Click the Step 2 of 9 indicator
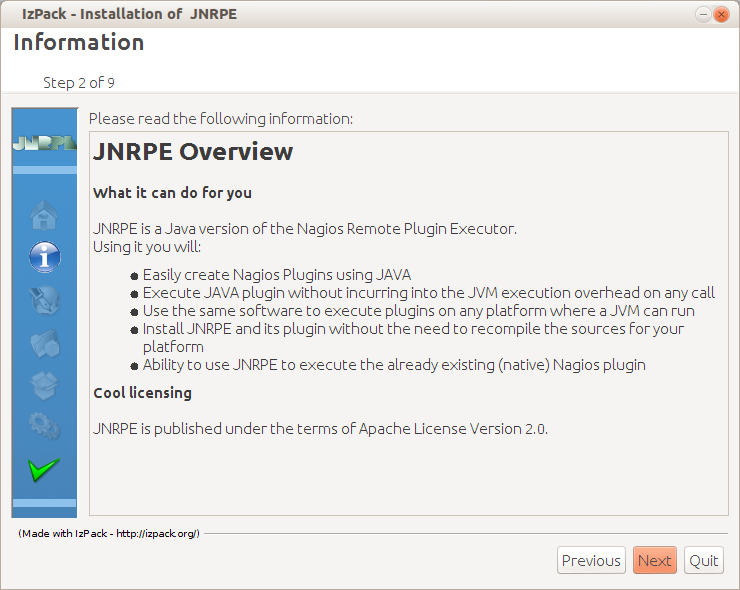The height and width of the screenshot is (590, 740). pos(79,83)
